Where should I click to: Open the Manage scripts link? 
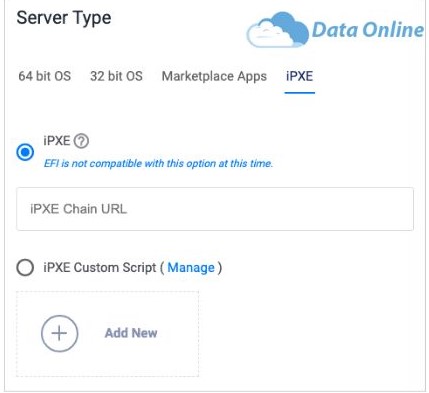[x=191, y=267]
